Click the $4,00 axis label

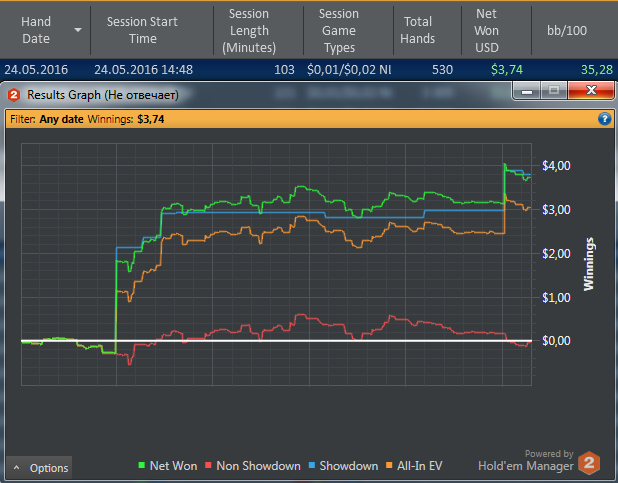click(556, 166)
